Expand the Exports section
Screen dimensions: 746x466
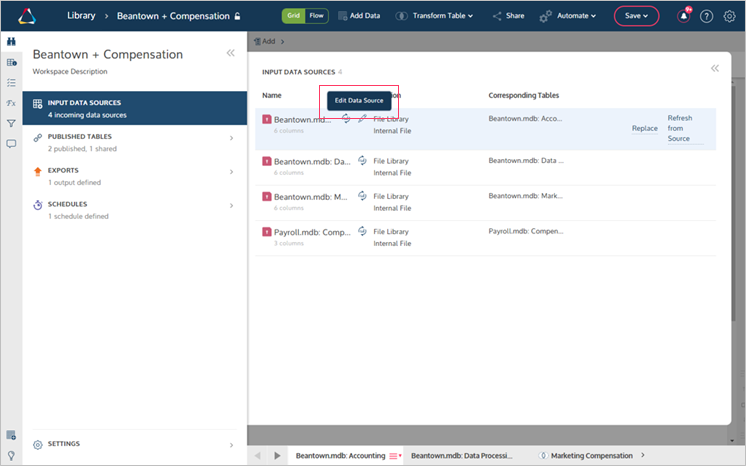[231, 172]
